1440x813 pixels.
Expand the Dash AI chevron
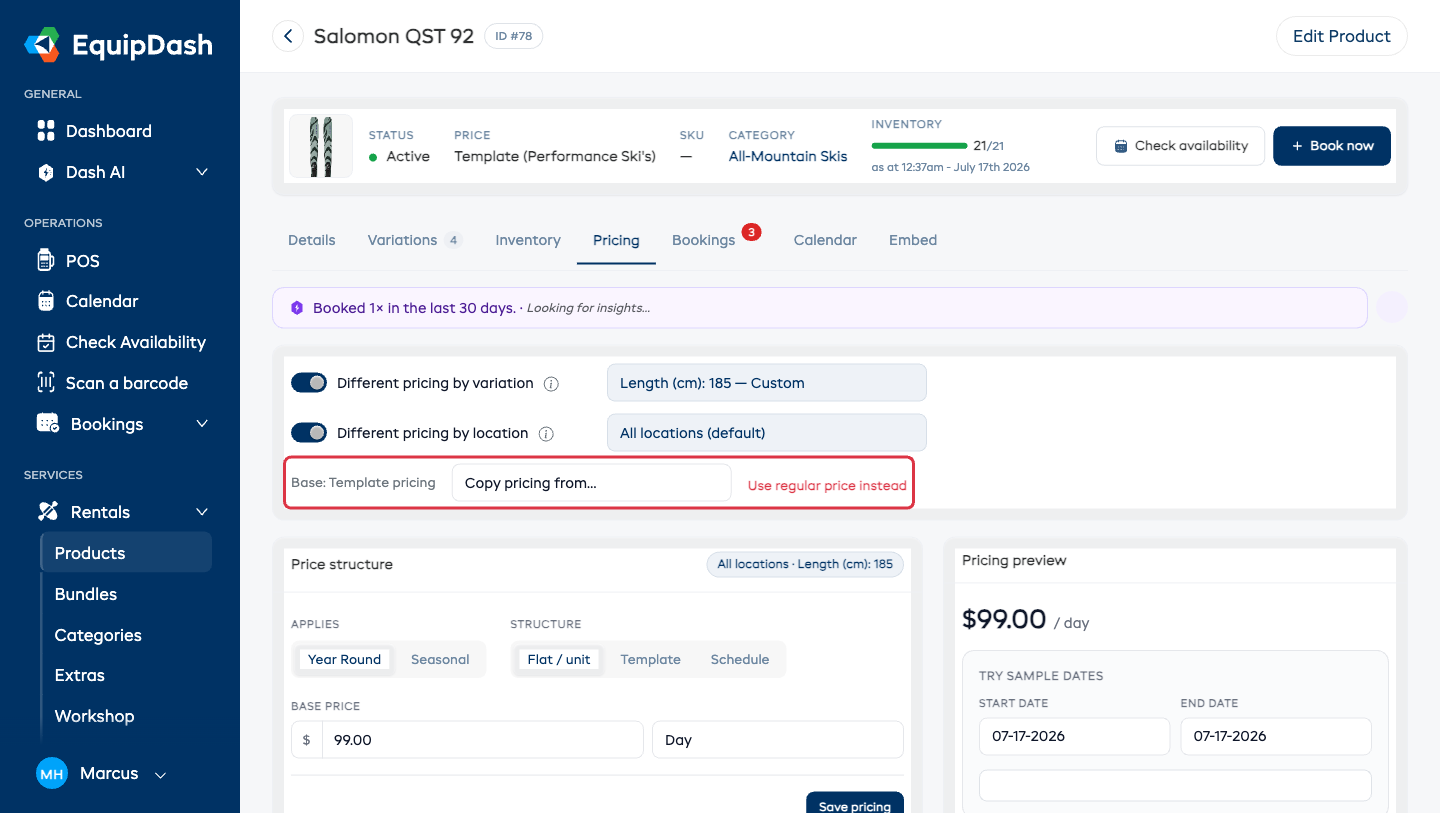click(202, 172)
